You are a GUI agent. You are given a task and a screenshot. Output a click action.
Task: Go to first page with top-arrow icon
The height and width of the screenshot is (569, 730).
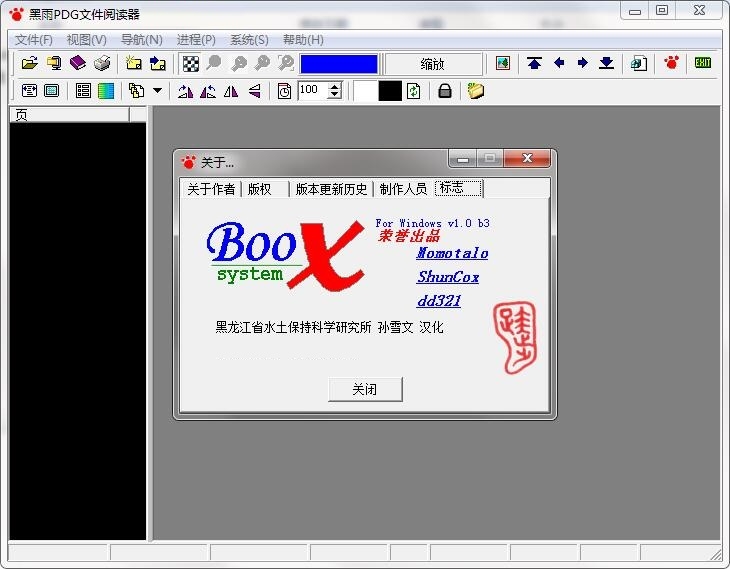534,63
